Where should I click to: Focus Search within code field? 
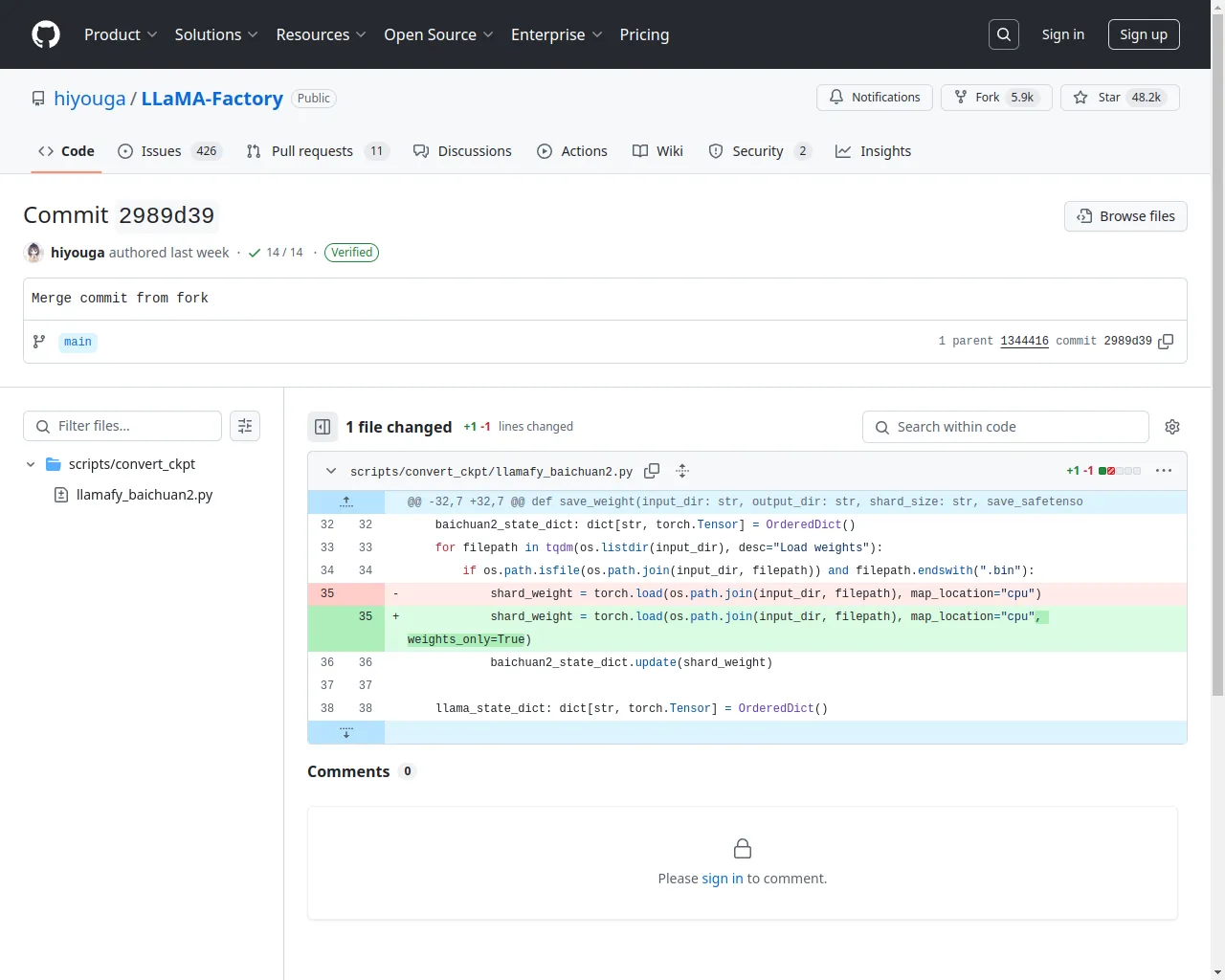click(x=1006, y=427)
